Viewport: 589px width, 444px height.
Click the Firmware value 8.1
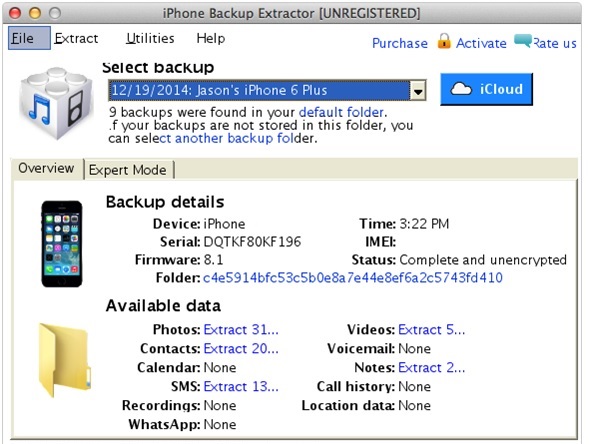213,260
